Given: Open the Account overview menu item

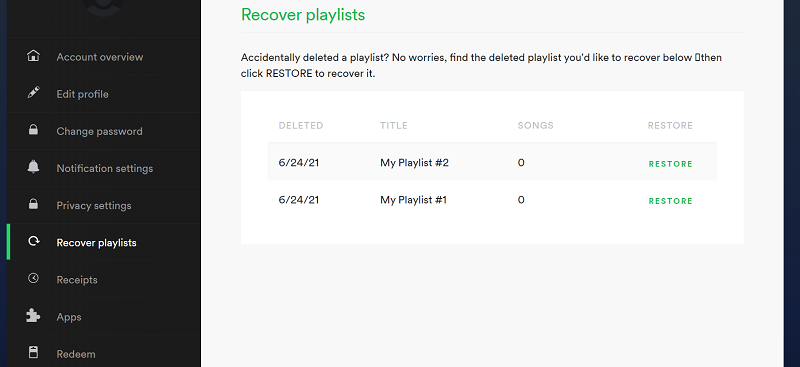Looking at the screenshot, I should (x=100, y=57).
